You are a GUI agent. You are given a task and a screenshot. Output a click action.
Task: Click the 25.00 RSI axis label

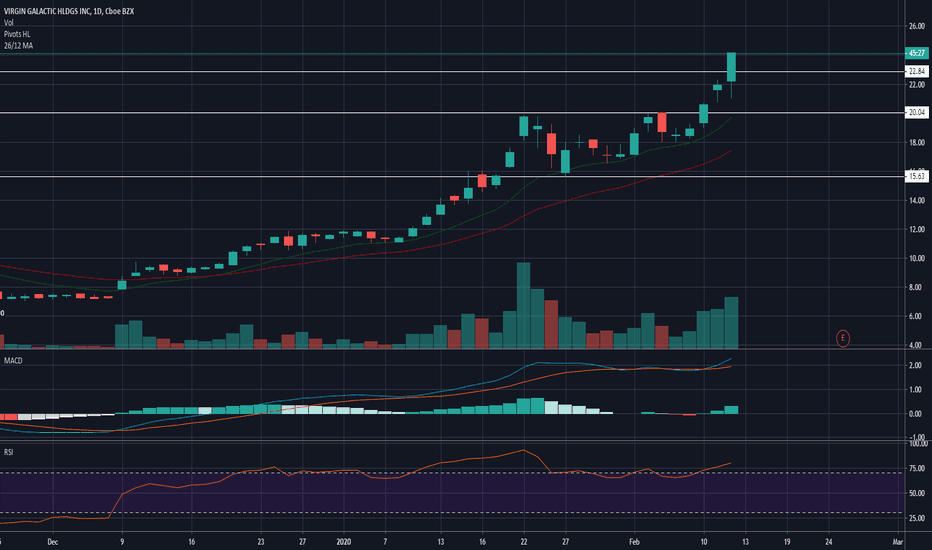pos(918,518)
